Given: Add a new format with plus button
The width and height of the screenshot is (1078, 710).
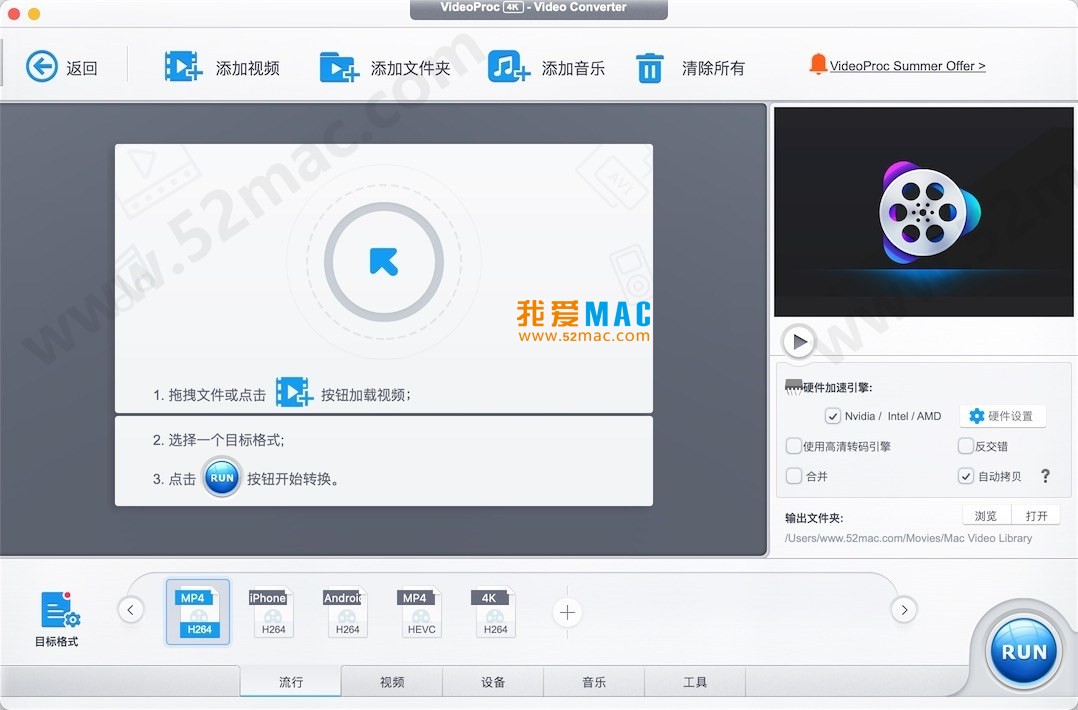Looking at the screenshot, I should [567, 612].
